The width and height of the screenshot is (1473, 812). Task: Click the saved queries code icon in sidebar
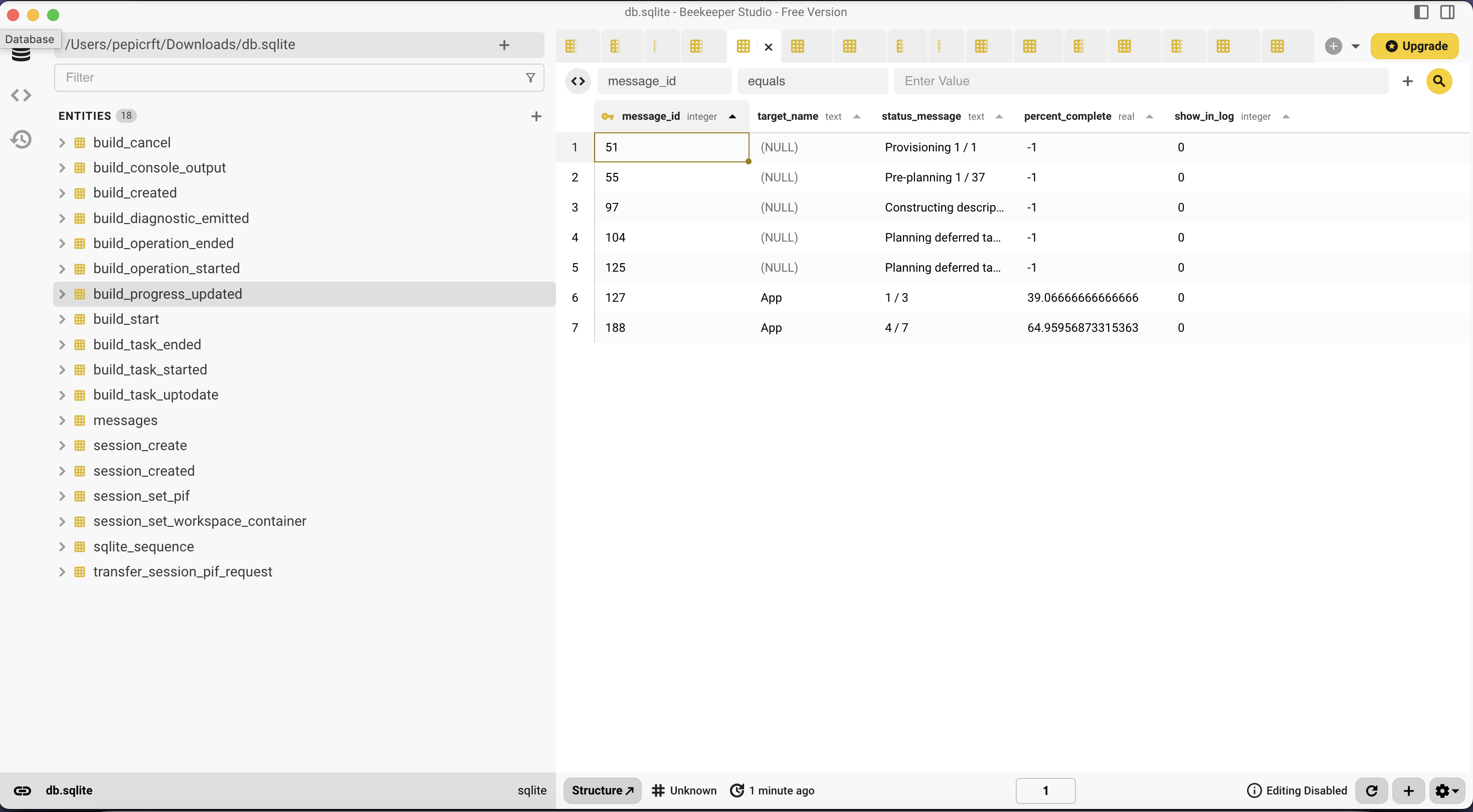tap(21, 96)
